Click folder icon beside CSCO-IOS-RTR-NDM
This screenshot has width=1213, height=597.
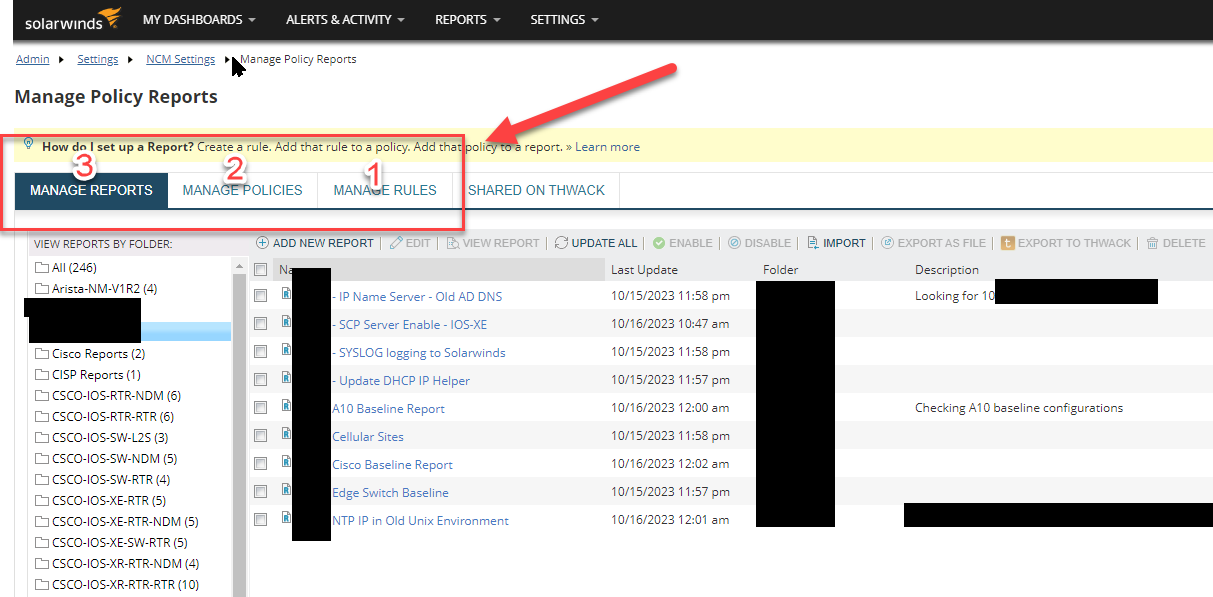42,396
